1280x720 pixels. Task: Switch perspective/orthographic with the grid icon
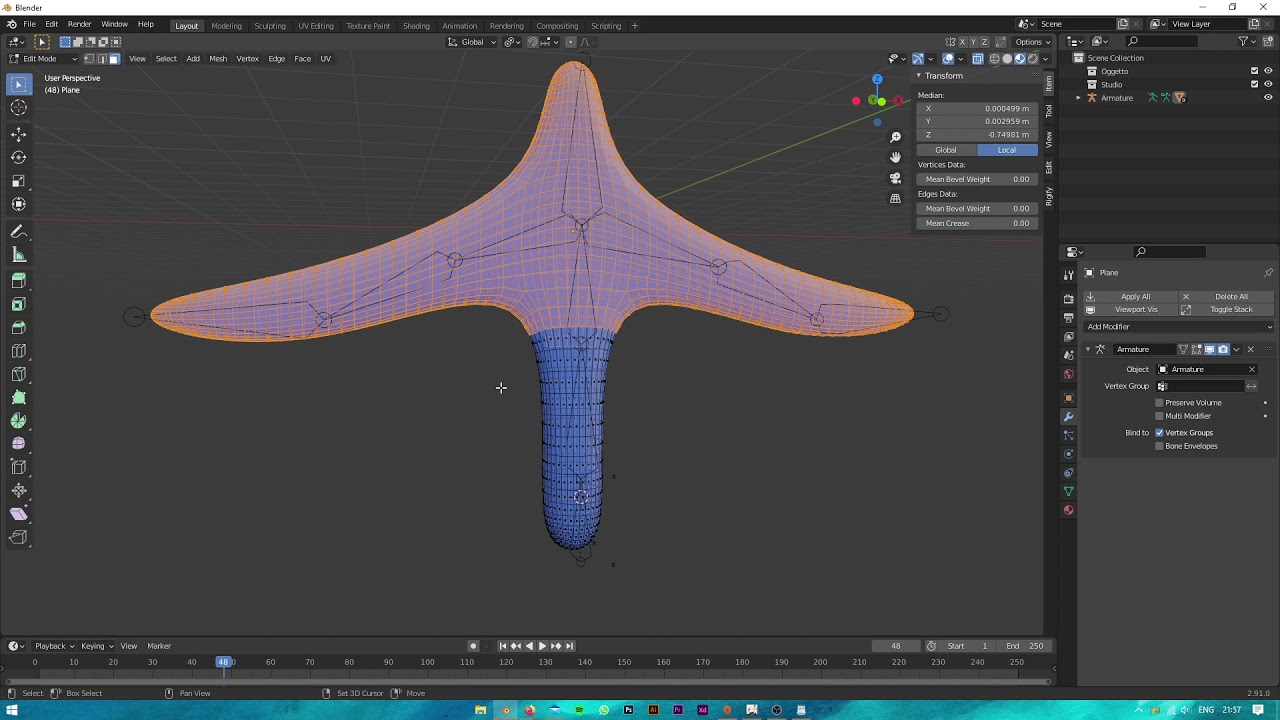[x=895, y=199]
